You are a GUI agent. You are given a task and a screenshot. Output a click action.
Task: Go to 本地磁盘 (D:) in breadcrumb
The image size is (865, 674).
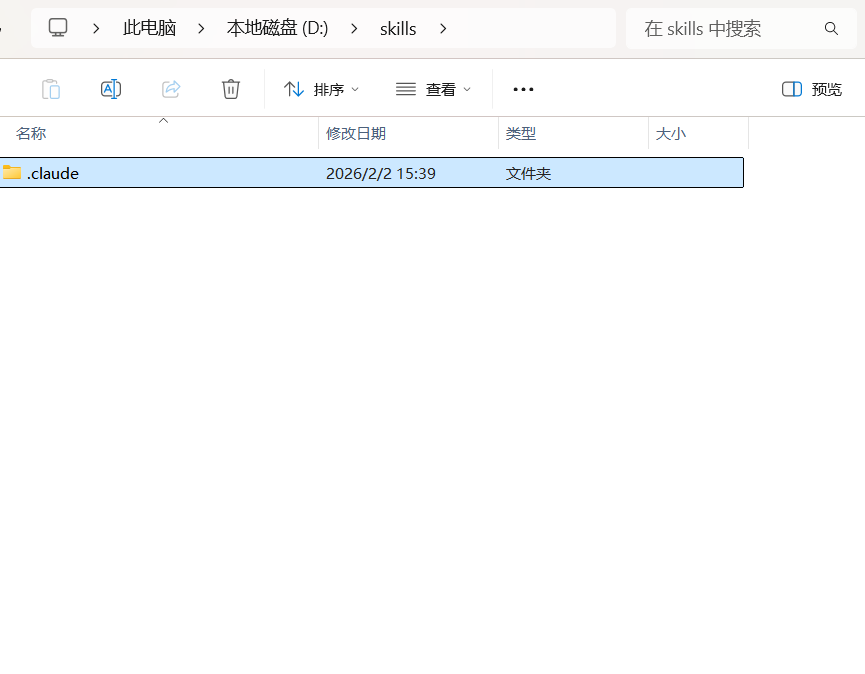tap(277, 28)
